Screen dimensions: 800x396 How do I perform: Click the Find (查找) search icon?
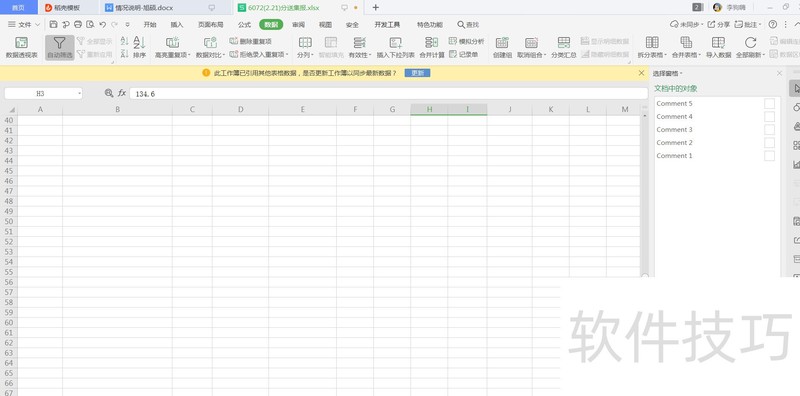pos(461,24)
